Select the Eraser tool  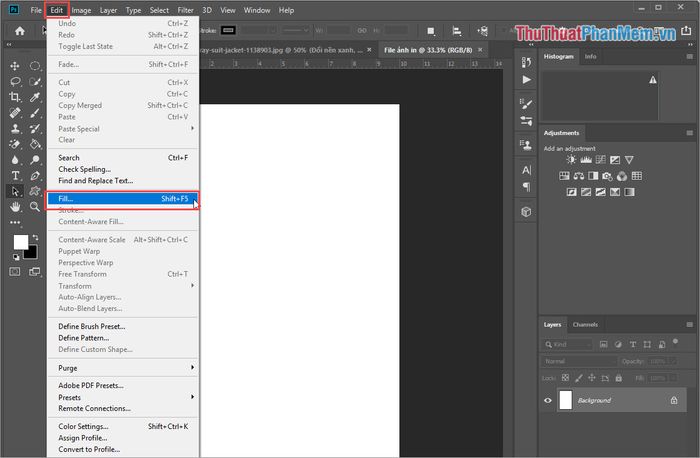(x=15, y=144)
